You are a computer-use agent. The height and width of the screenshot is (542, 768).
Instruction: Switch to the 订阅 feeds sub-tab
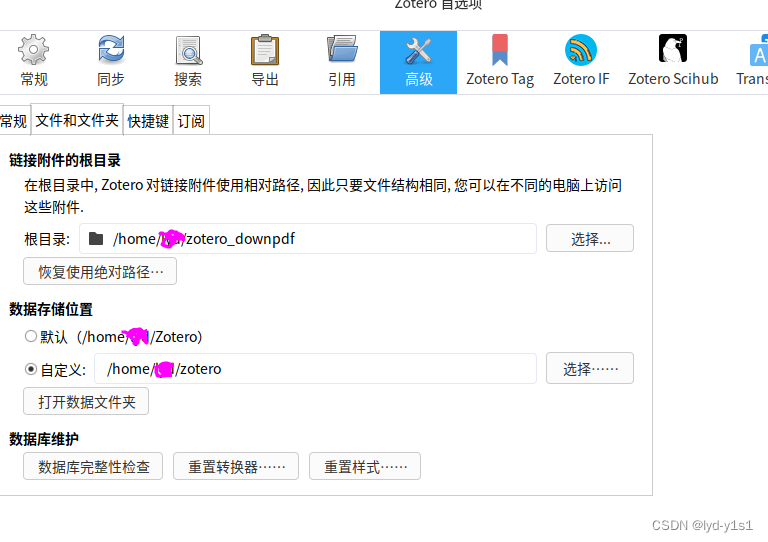191,120
